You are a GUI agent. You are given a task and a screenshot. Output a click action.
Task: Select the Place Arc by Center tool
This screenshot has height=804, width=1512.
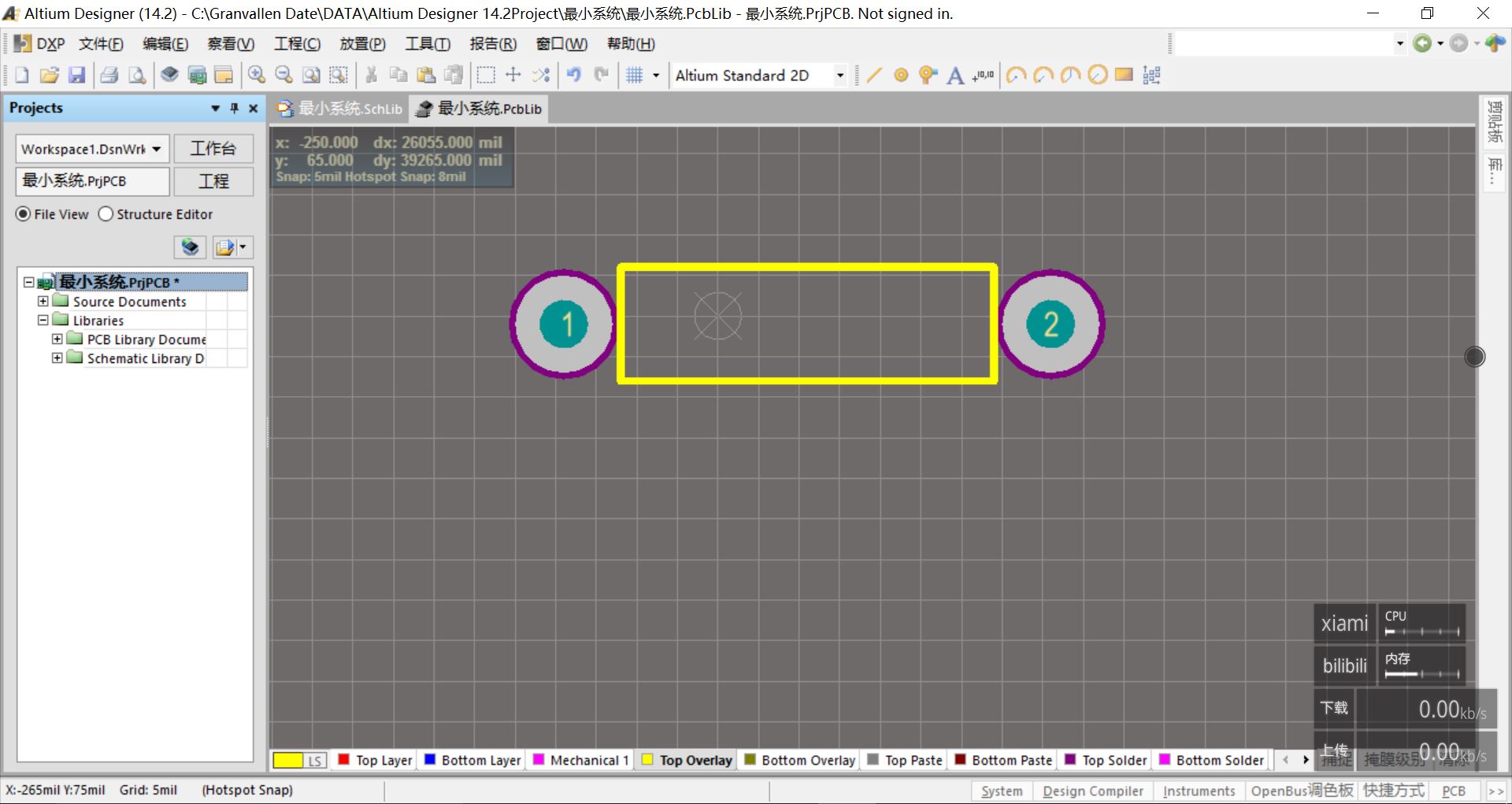[1016, 75]
